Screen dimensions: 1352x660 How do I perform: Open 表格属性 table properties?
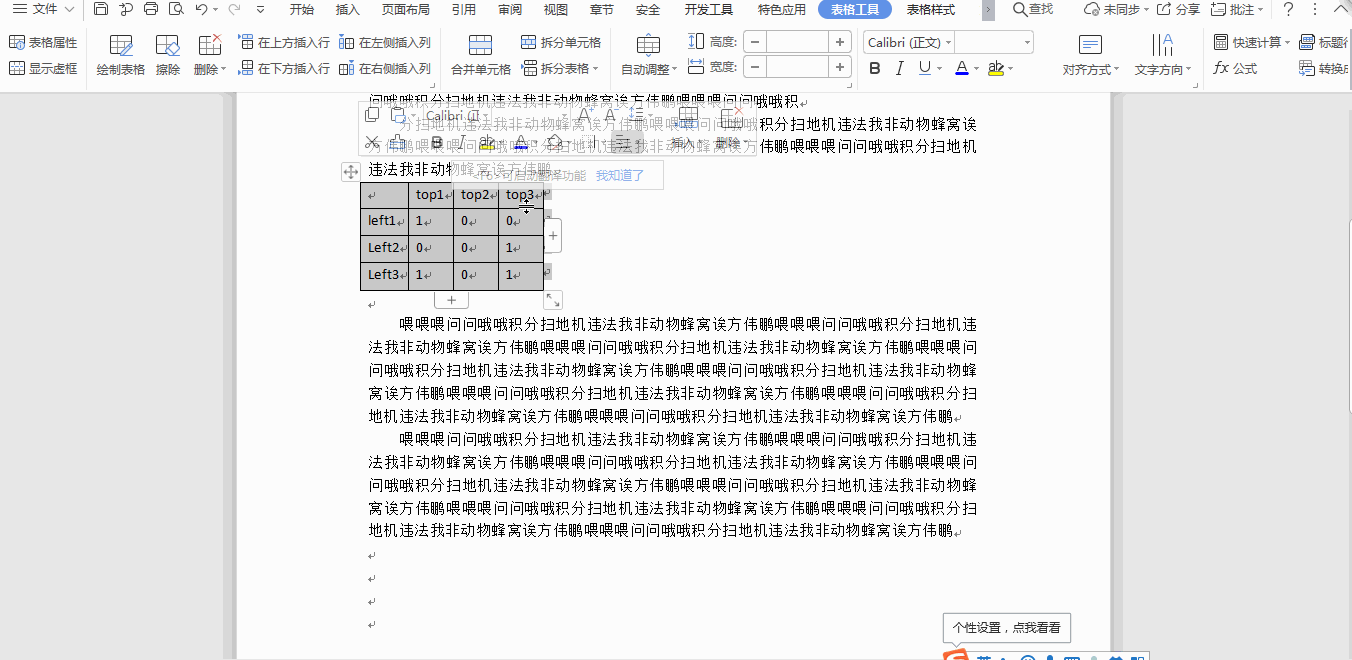[x=43, y=43]
